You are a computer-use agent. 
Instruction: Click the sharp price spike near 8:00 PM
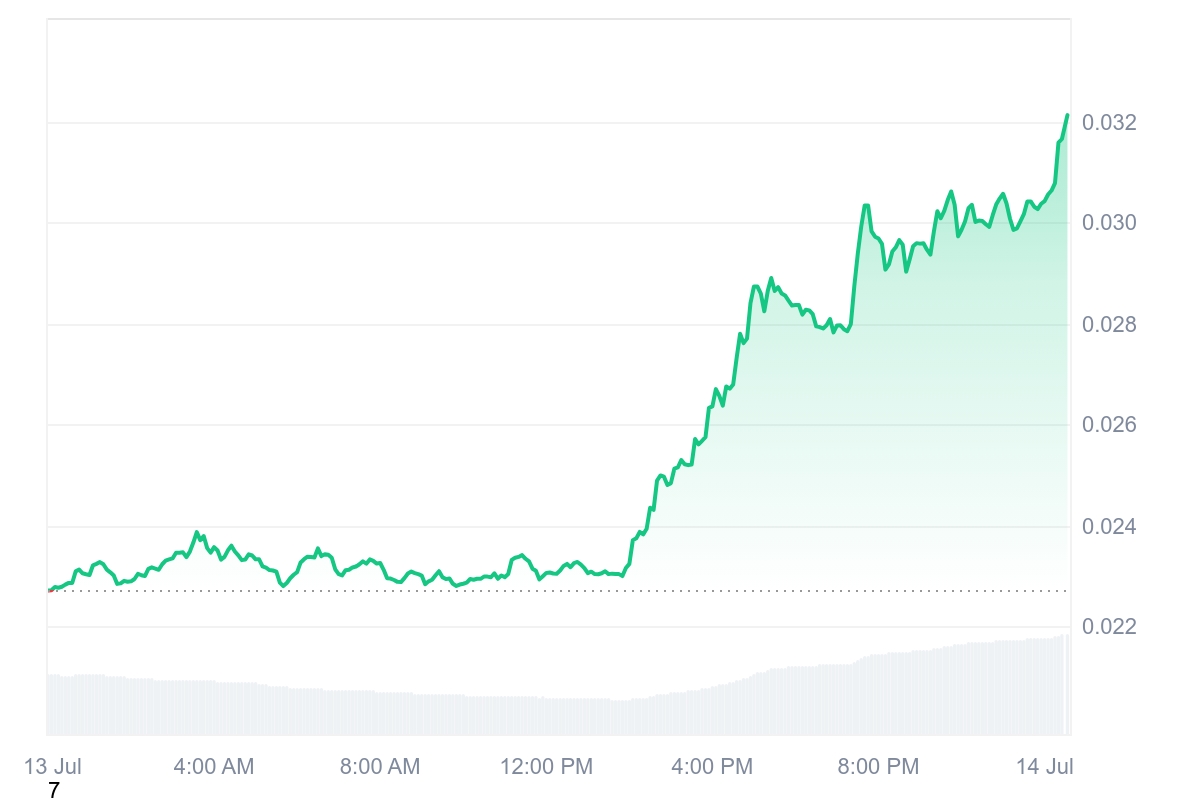(x=866, y=205)
